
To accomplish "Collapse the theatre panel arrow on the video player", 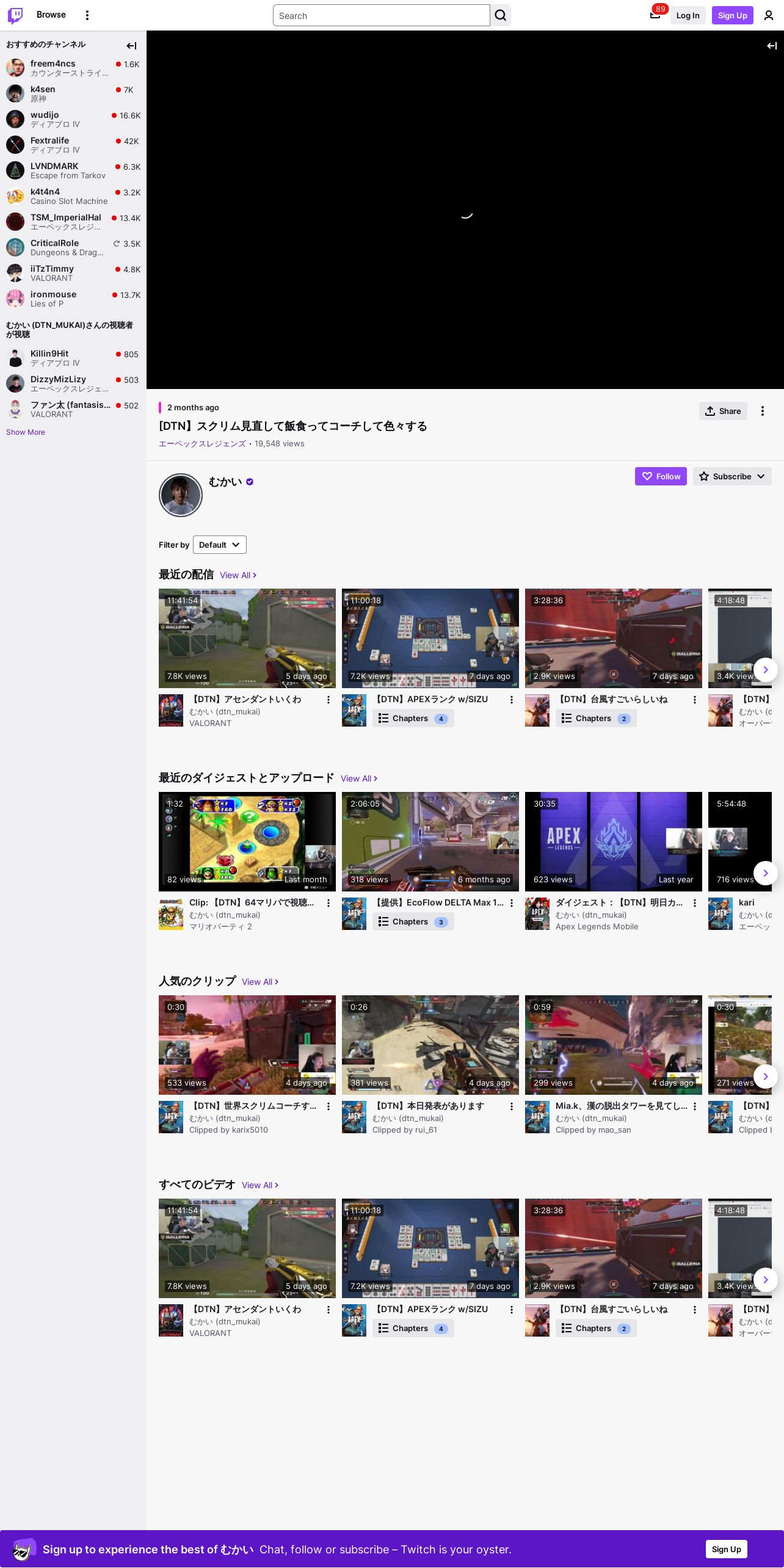I will point(772,46).
